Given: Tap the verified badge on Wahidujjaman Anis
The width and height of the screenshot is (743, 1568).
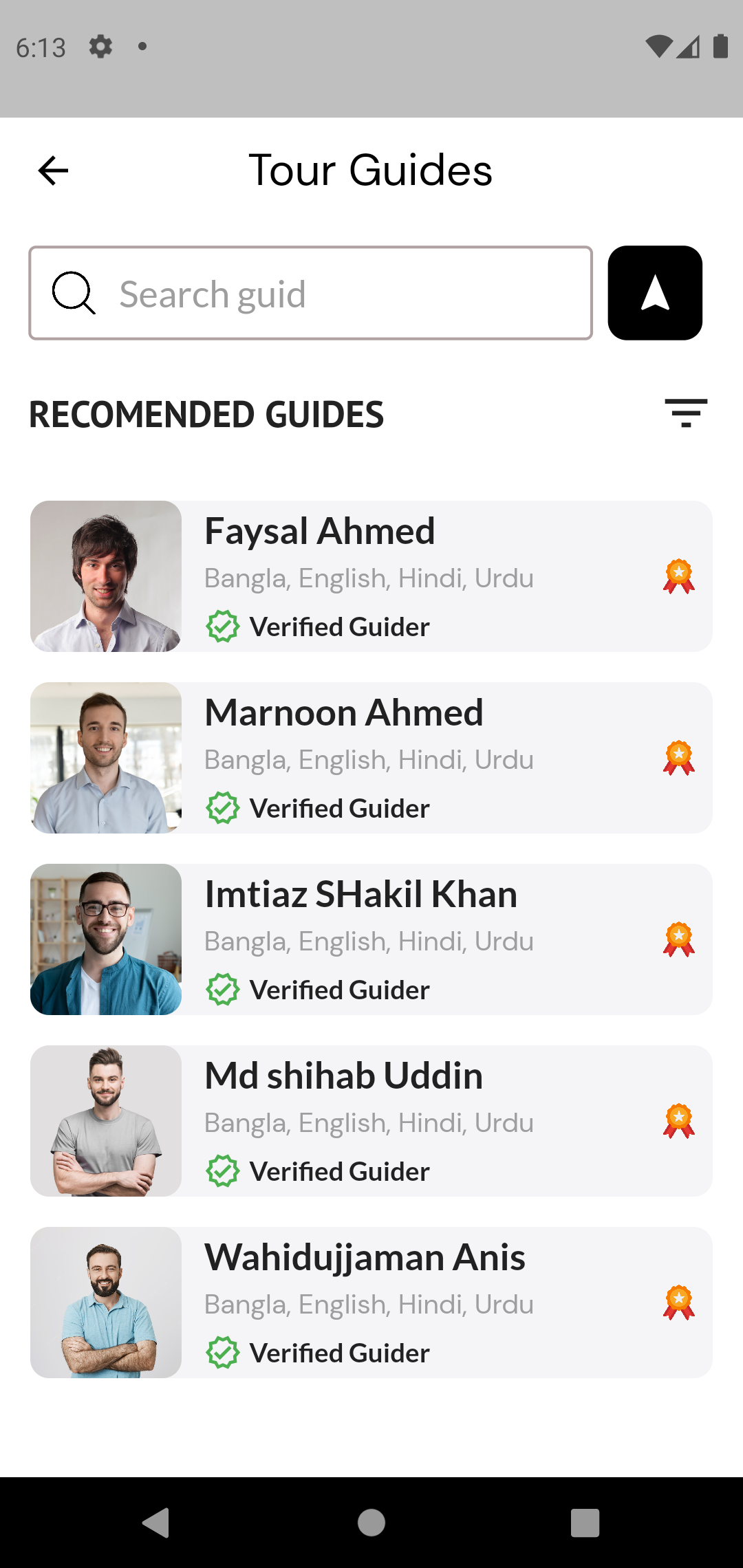Looking at the screenshot, I should 222,1353.
